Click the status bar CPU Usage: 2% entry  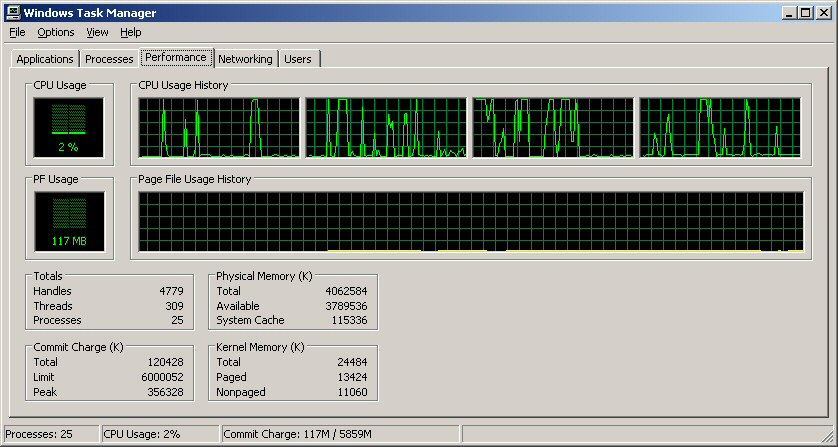pyautogui.click(x=160, y=434)
